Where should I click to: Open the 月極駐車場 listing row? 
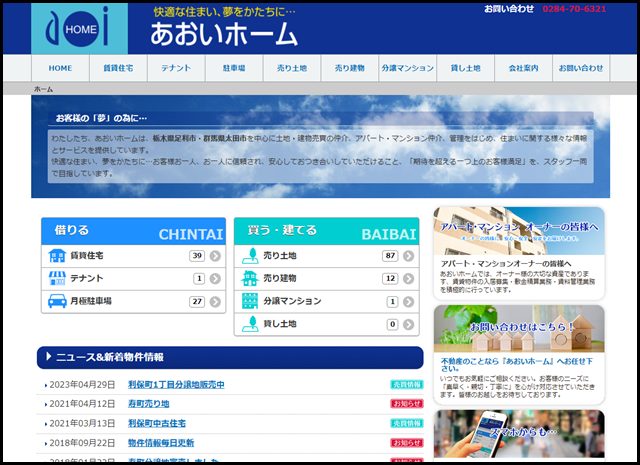point(133,302)
